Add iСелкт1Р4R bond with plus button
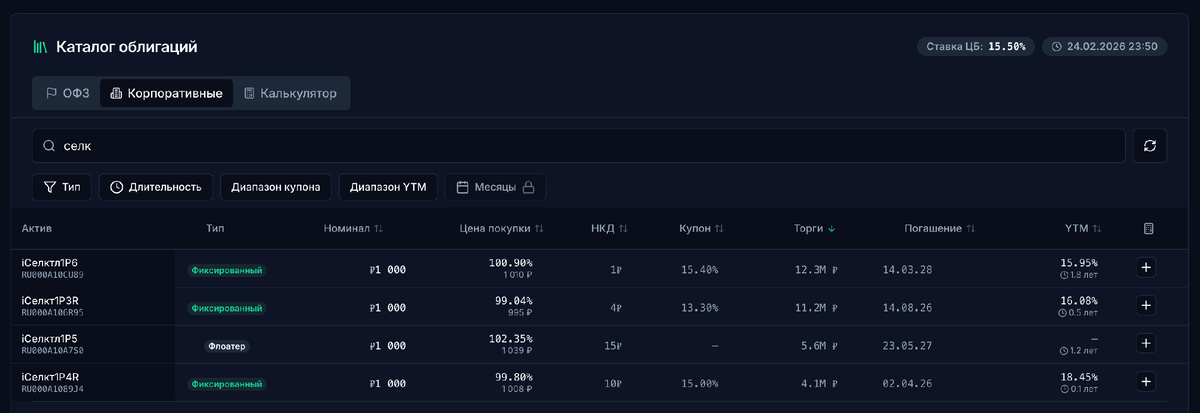The width and height of the screenshot is (1200, 413). click(x=1146, y=382)
